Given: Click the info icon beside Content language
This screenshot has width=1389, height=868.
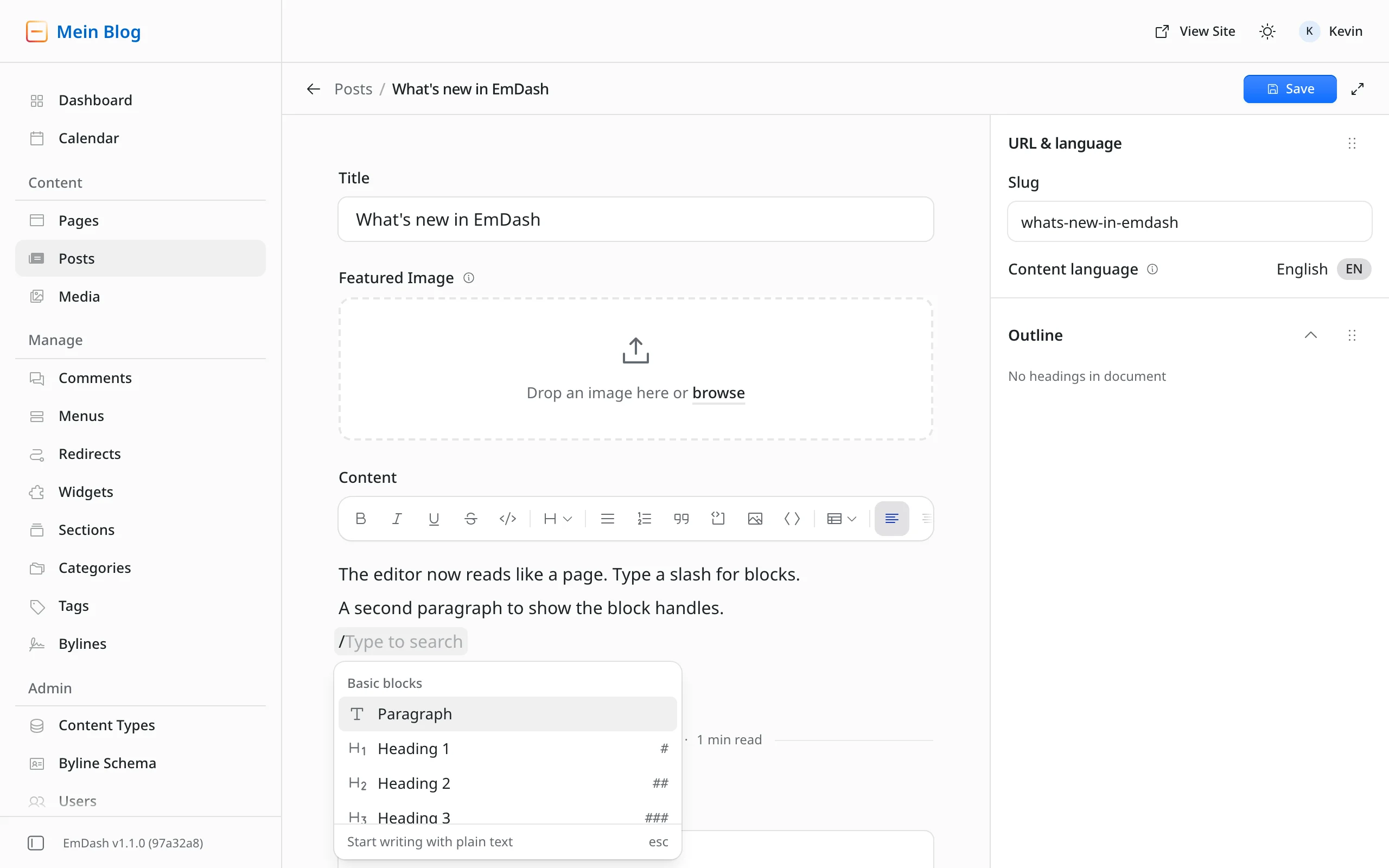Looking at the screenshot, I should [1152, 269].
